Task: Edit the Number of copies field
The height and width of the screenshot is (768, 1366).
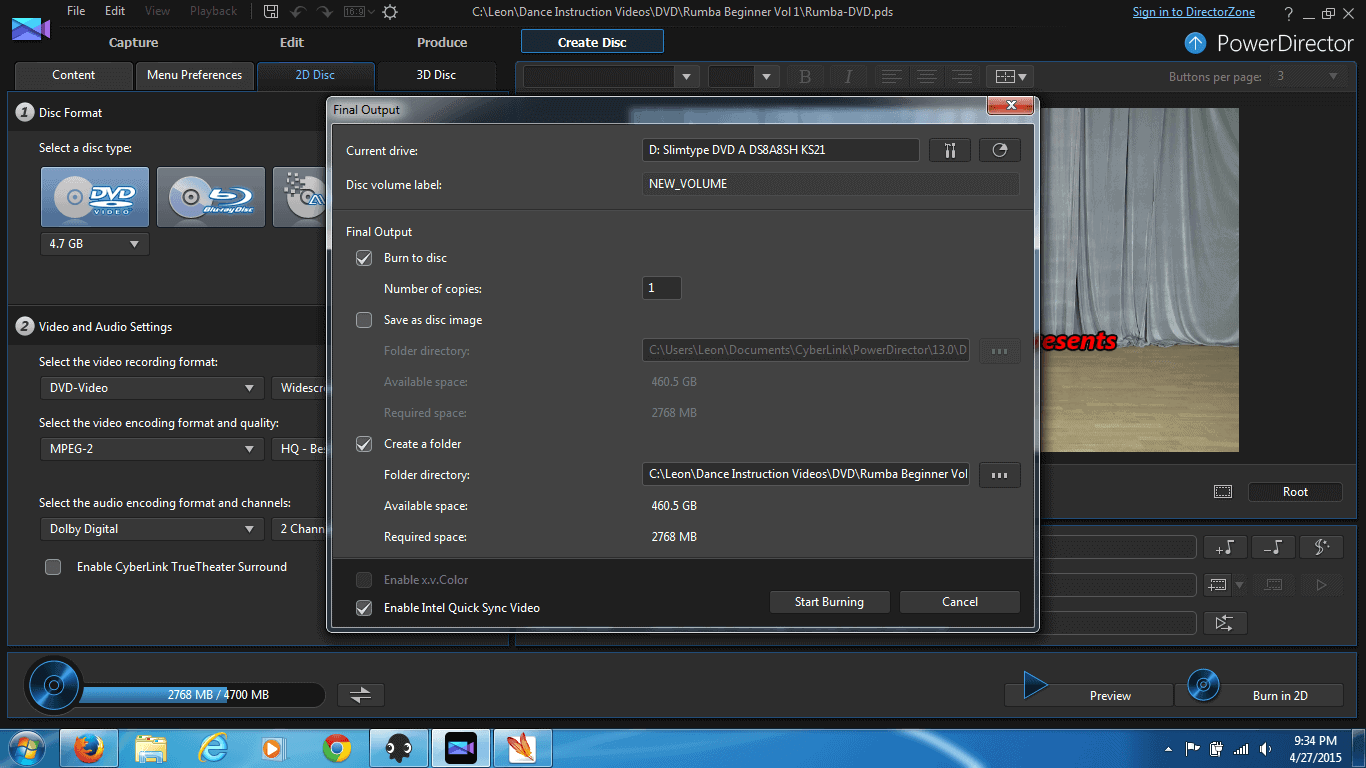Action: pyautogui.click(x=662, y=288)
